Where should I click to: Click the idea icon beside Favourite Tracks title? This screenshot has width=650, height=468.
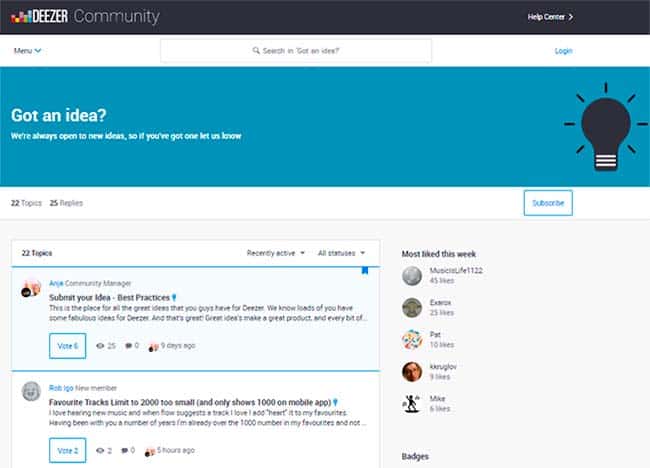click(335, 402)
